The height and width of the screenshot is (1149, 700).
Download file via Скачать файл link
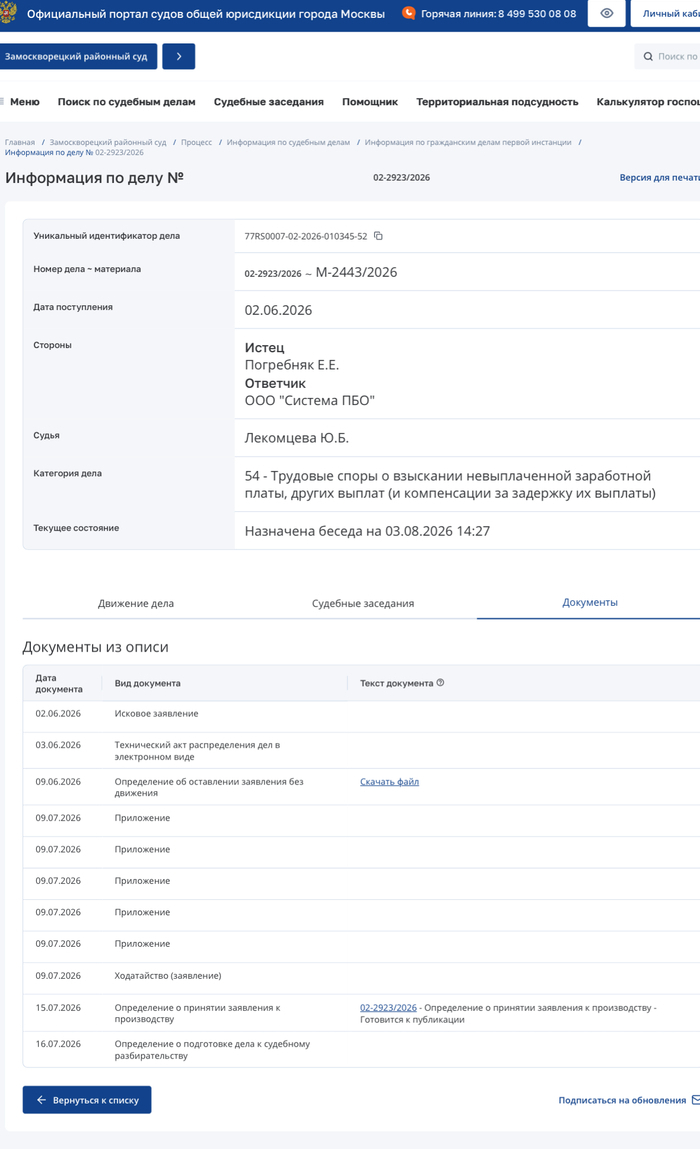pos(389,782)
